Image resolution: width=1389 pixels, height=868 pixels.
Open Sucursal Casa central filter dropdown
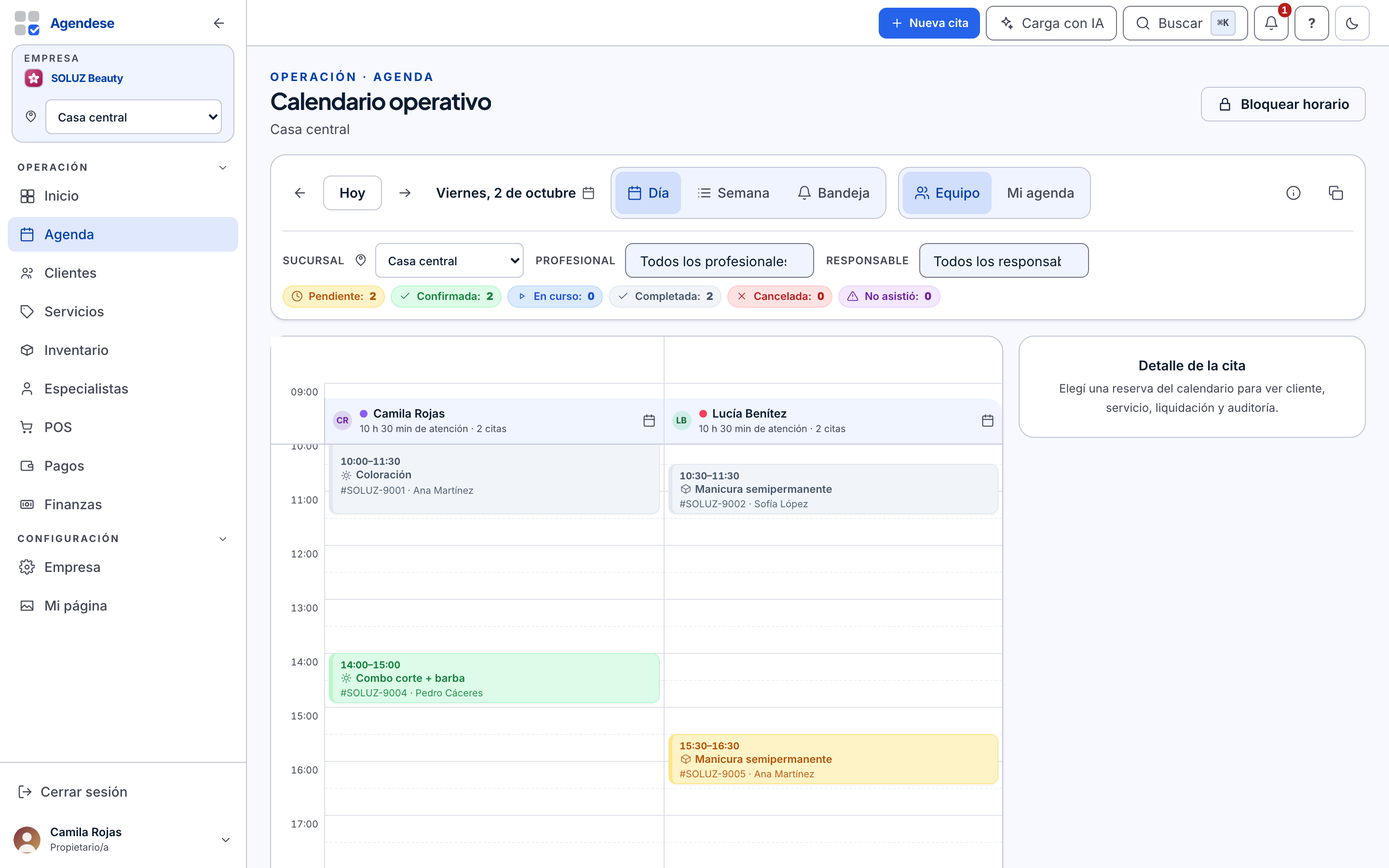pos(449,260)
